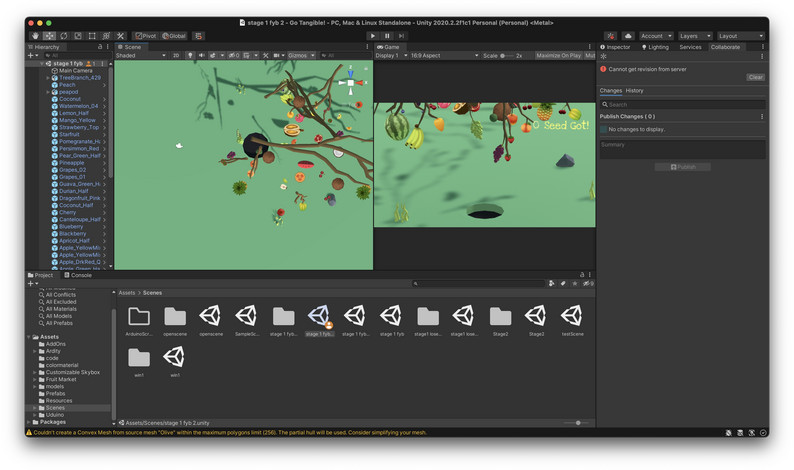Image resolution: width=794 pixels, height=470 pixels.
Task: Select the Rect transform tool
Action: click(x=92, y=36)
